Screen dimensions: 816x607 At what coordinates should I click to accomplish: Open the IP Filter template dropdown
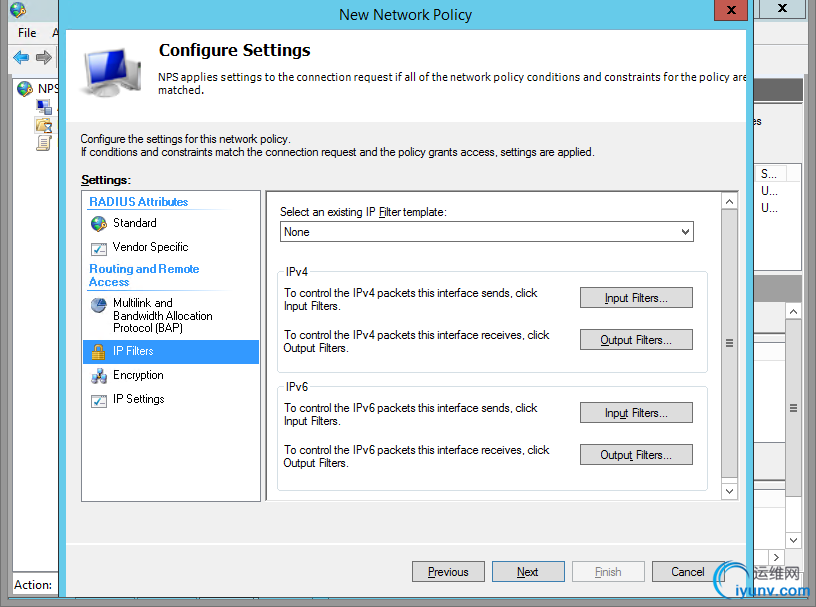(487, 232)
